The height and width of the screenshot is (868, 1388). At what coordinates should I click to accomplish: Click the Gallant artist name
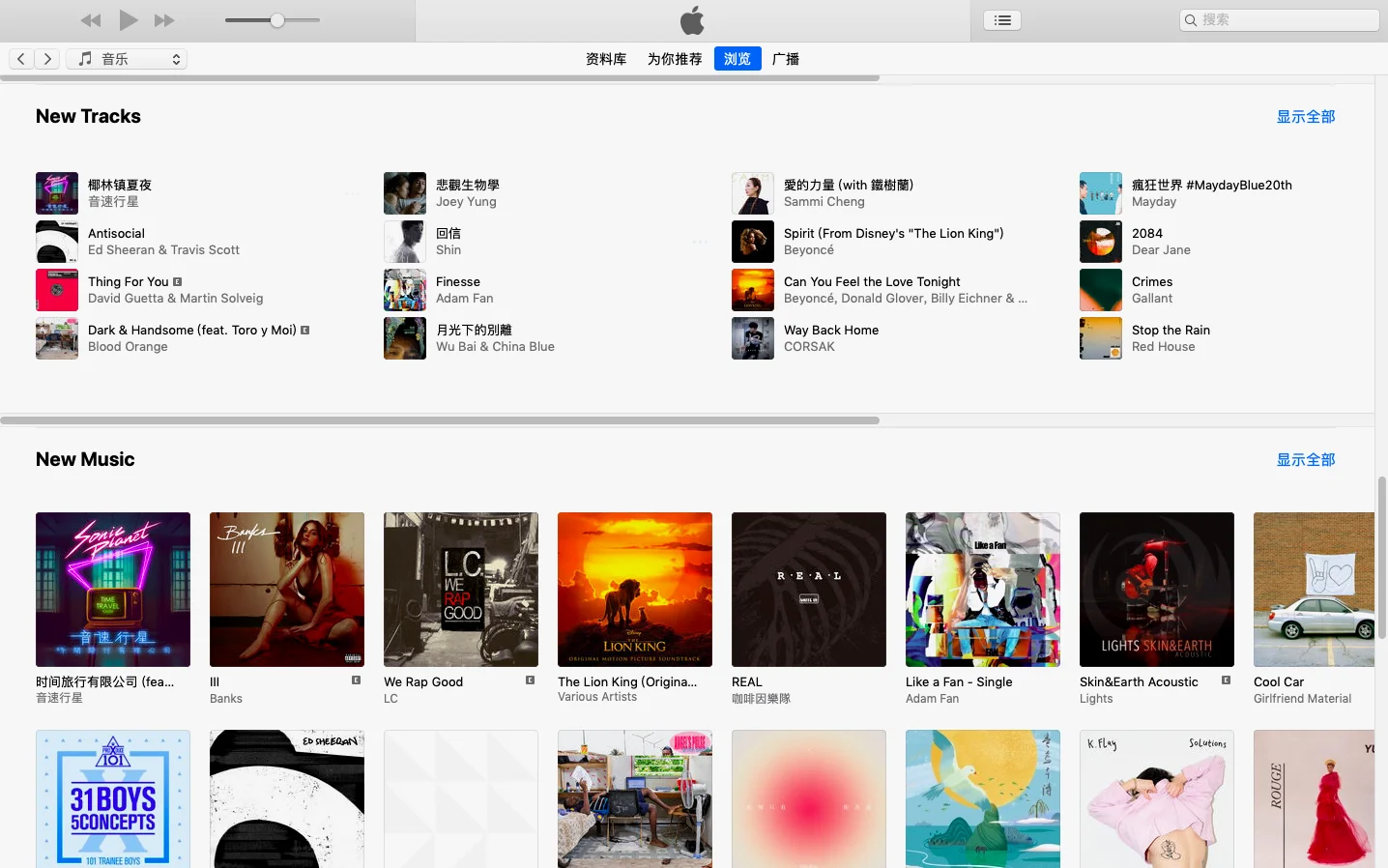[x=1152, y=299]
